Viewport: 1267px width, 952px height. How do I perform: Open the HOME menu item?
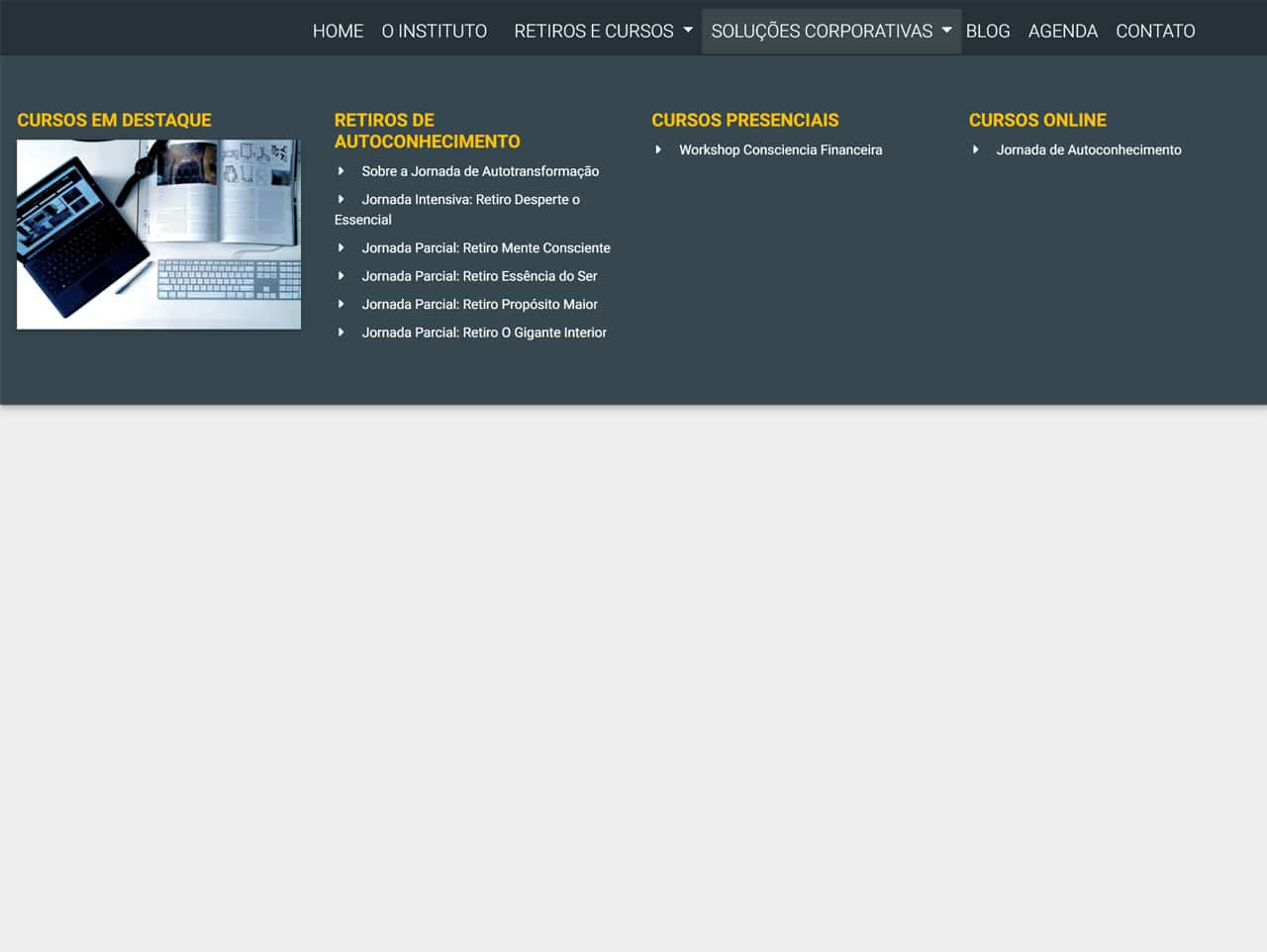[338, 31]
